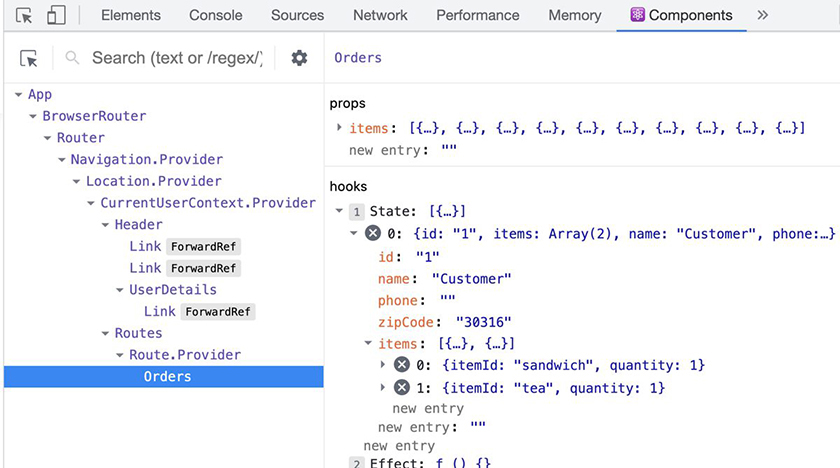Delete hook state entry 0 with X icon
Screen dimensions: 840x468
coord(373,233)
